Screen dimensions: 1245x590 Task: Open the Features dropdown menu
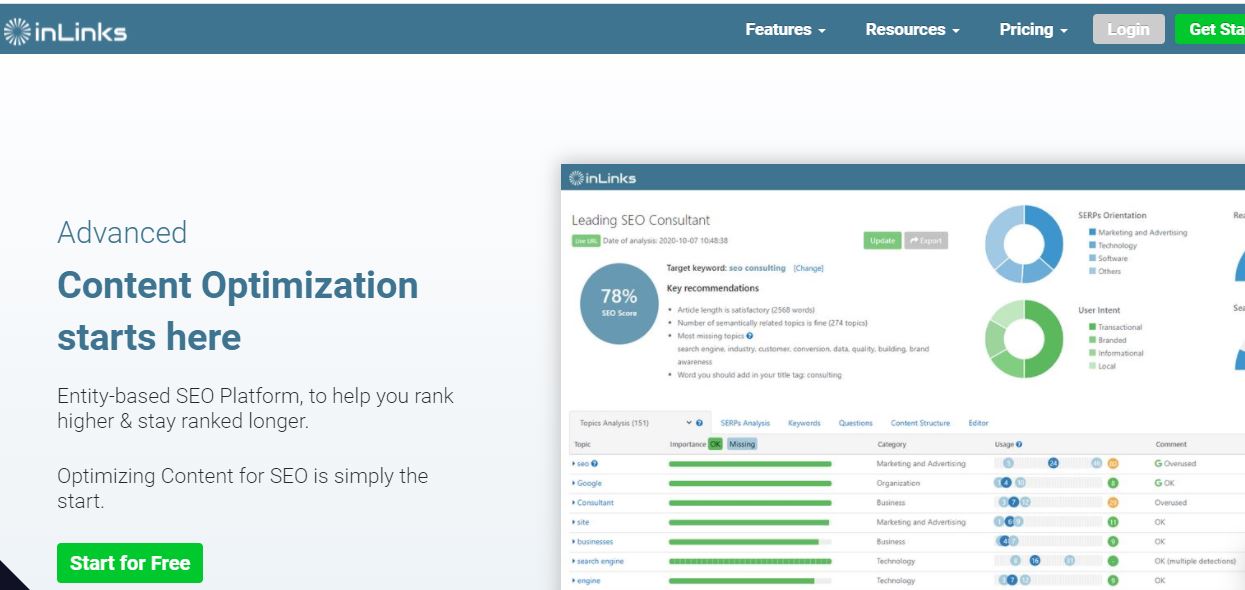point(785,30)
